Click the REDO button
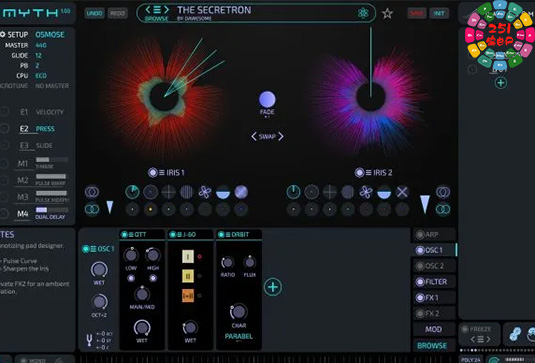Viewport: 535px width, 363px height. coord(117,13)
